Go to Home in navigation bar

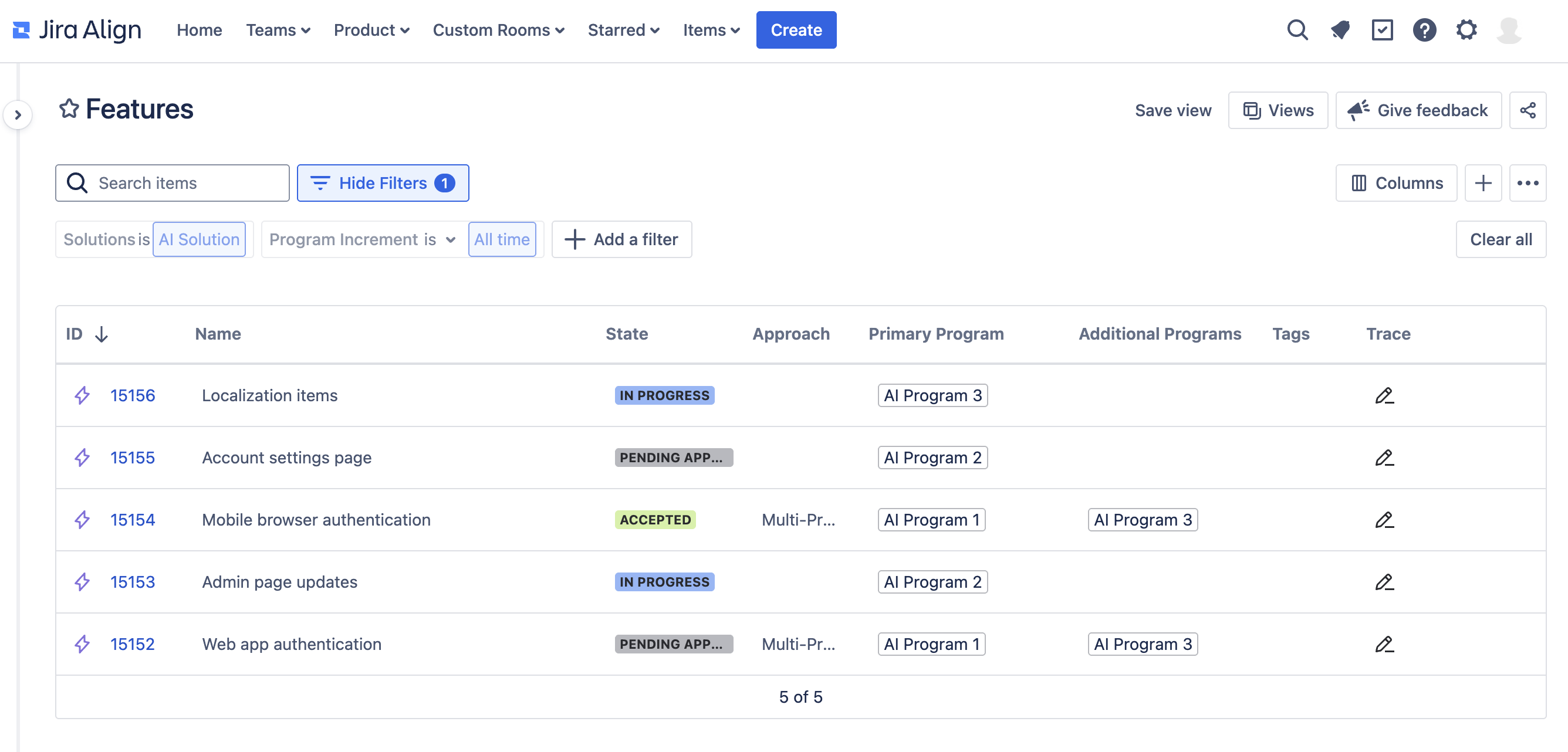pyautogui.click(x=199, y=30)
